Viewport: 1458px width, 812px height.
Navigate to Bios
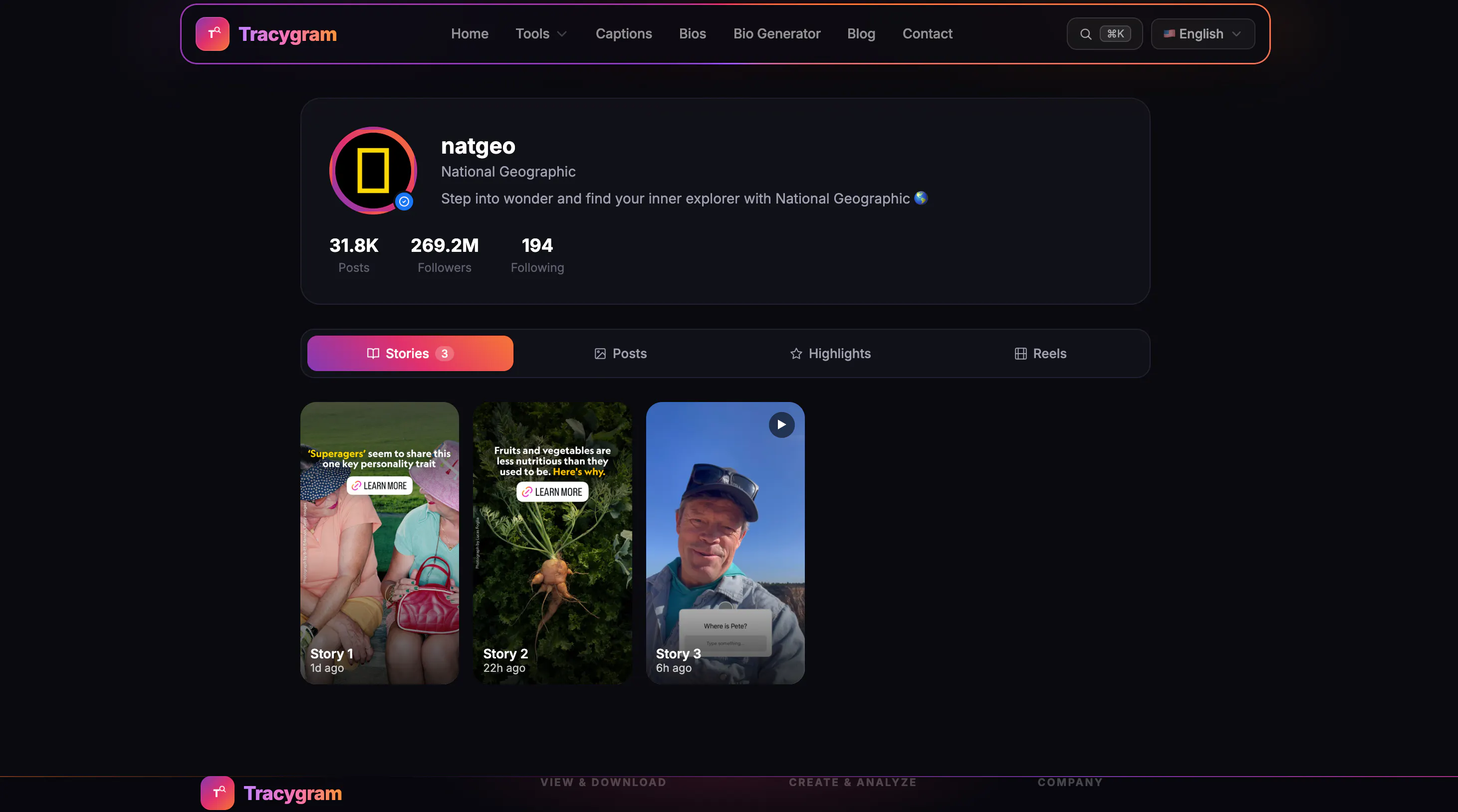[692, 34]
